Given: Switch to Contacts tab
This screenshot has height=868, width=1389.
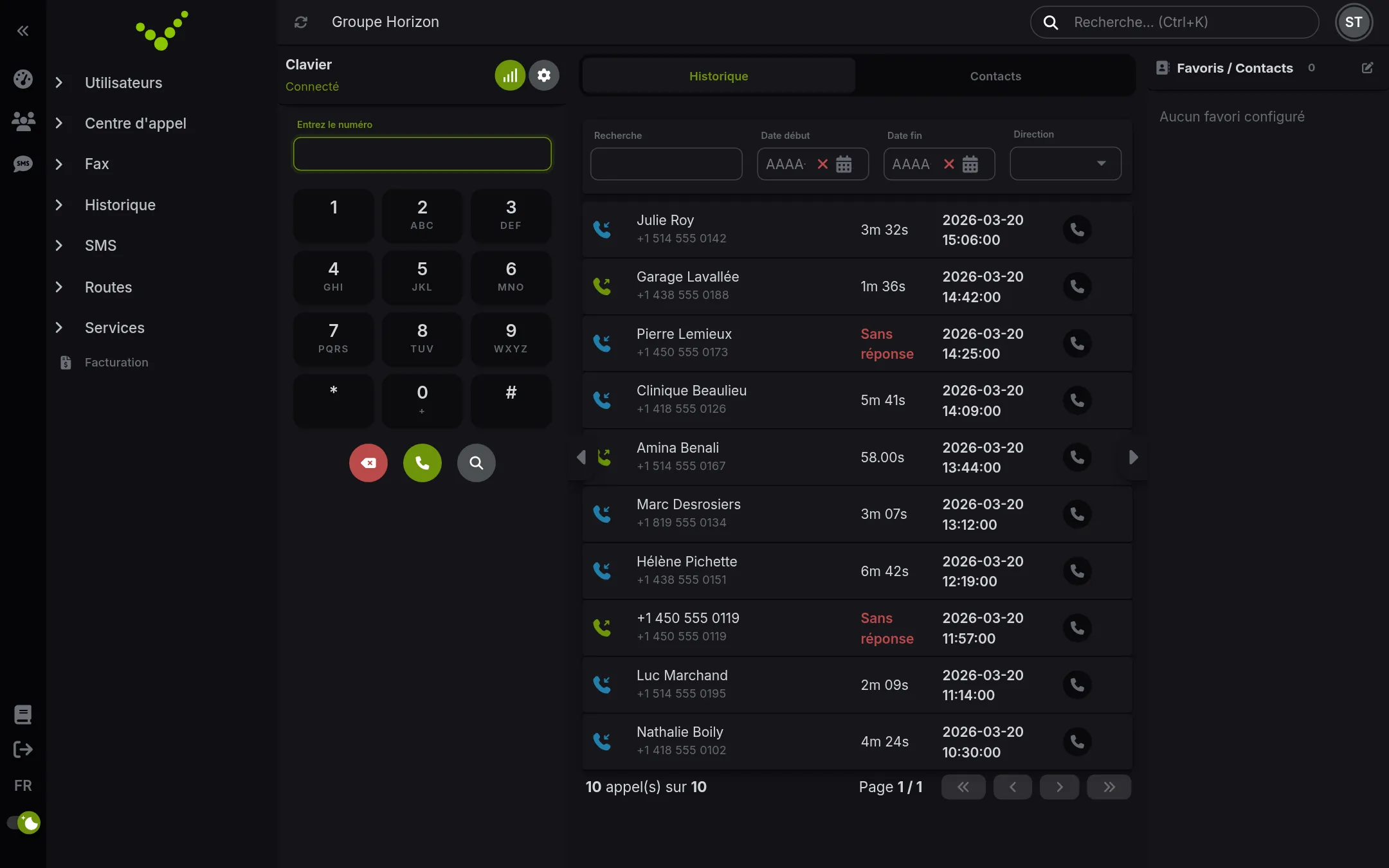Looking at the screenshot, I should coord(995,76).
